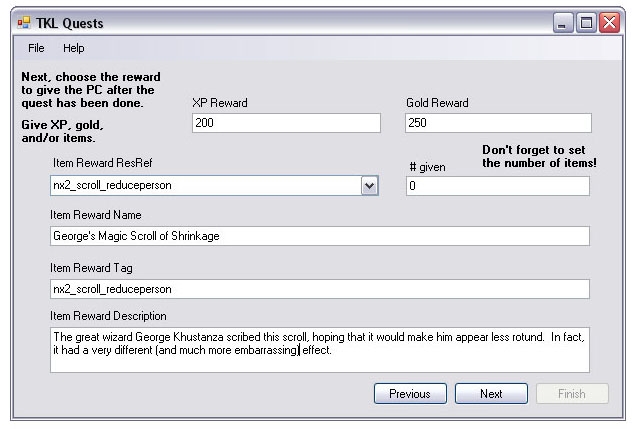The image size is (632, 429).
Task: Expand the Item Reward ResRef dropdown arrow
Action: (x=369, y=186)
